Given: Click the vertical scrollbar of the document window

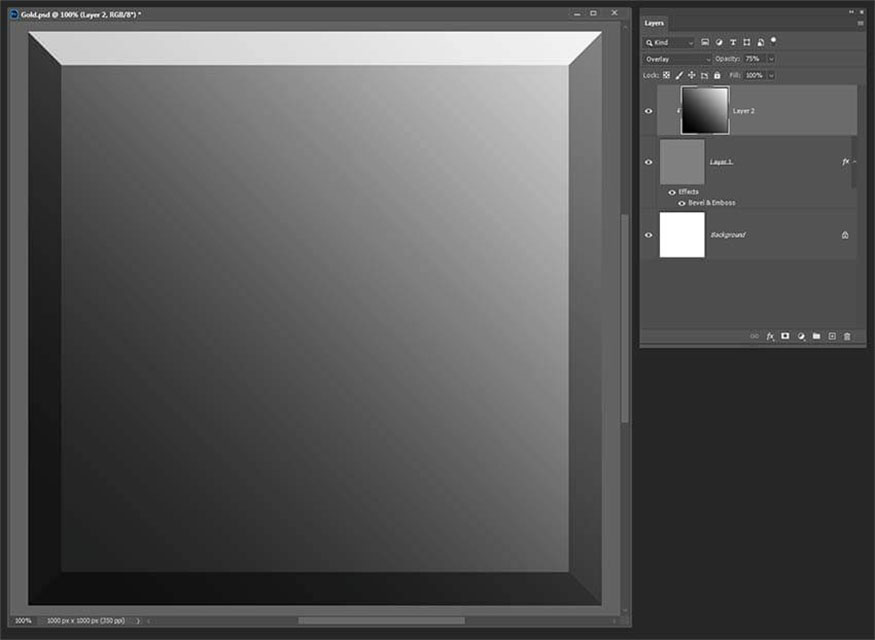Looking at the screenshot, I should [625, 318].
